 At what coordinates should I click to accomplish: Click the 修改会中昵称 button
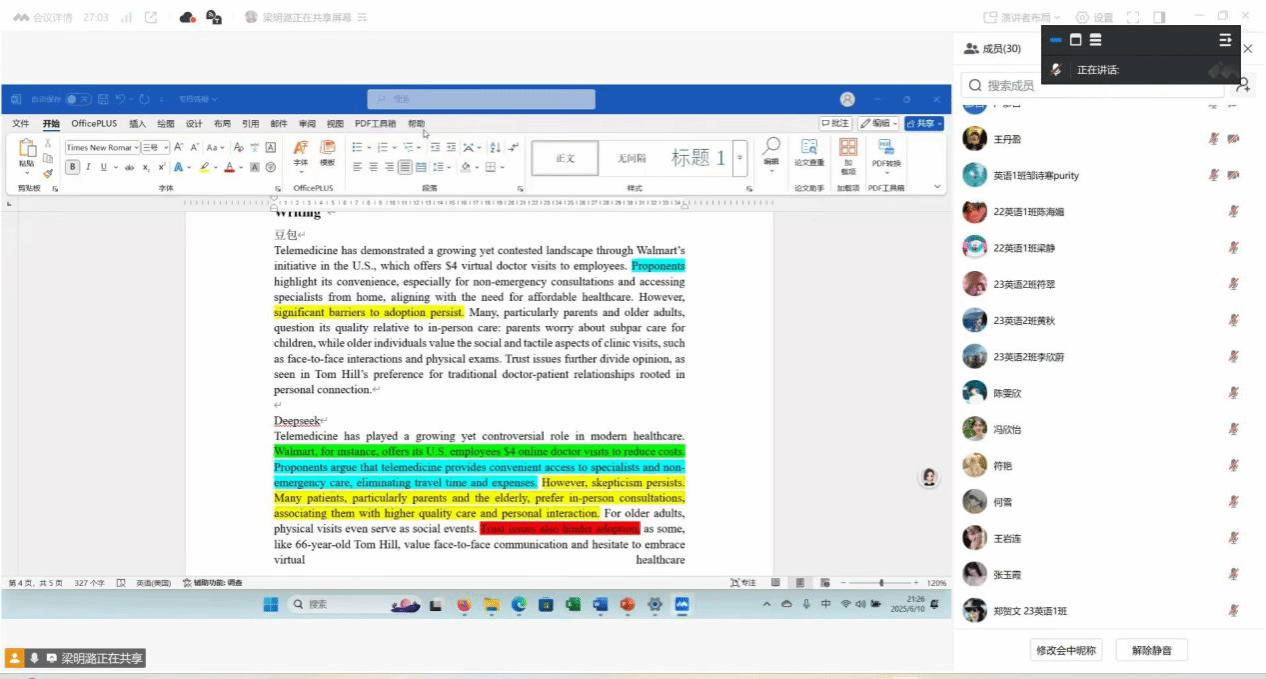(1066, 650)
